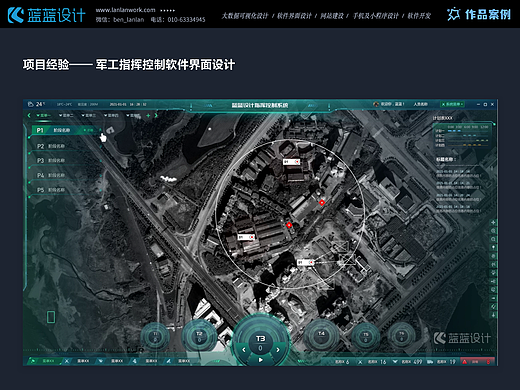
Task: Click the status counter showing 6
Action: tap(342, 362)
